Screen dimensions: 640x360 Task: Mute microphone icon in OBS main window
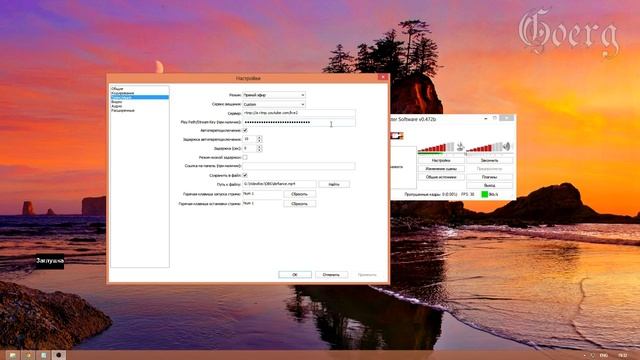coord(460,147)
